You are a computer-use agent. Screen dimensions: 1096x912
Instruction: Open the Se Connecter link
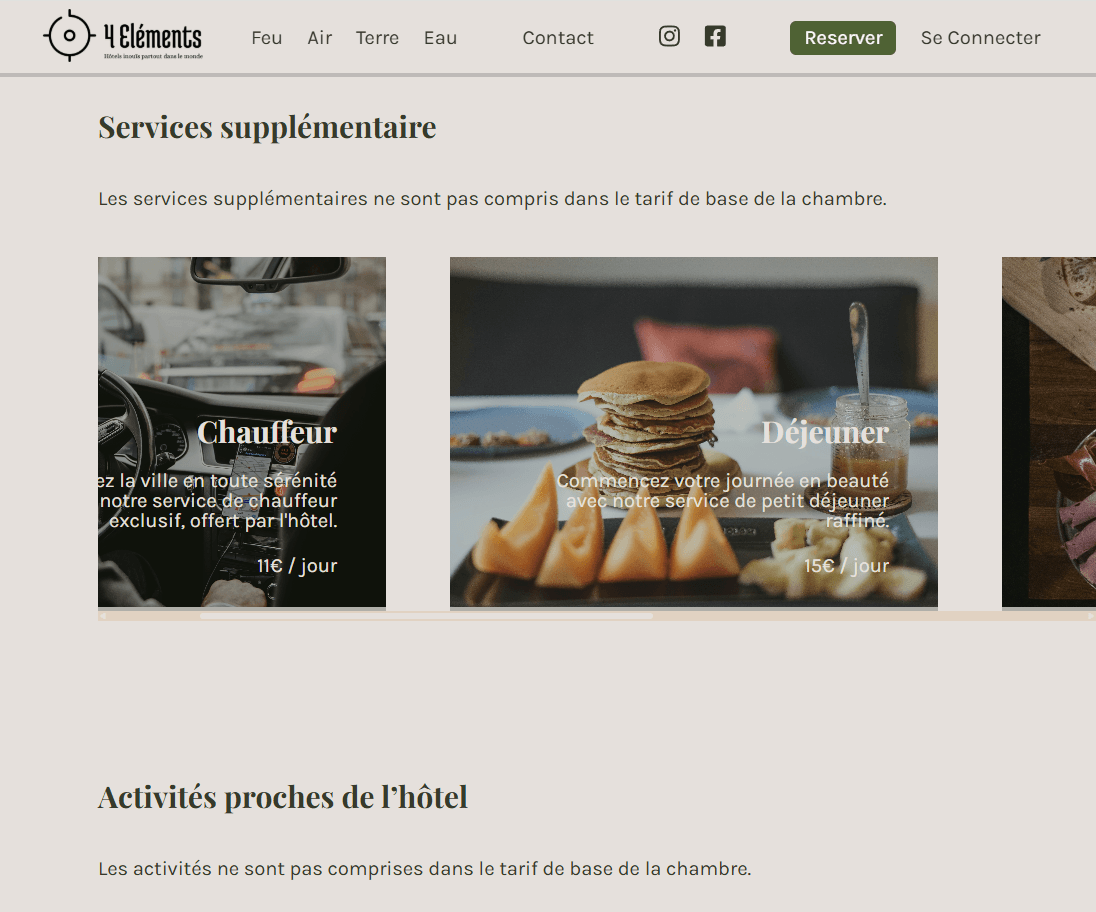click(x=980, y=38)
